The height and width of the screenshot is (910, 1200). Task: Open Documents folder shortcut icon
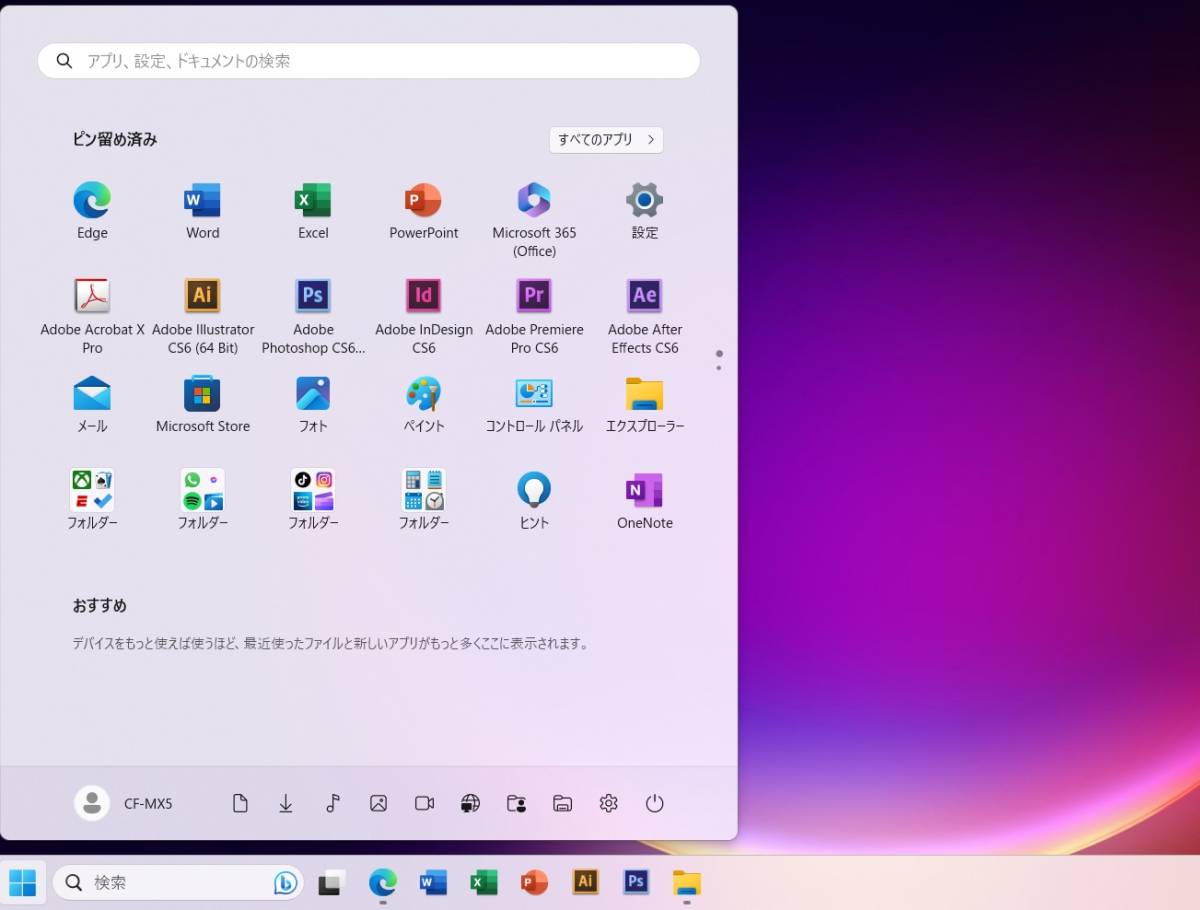pyautogui.click(x=240, y=803)
